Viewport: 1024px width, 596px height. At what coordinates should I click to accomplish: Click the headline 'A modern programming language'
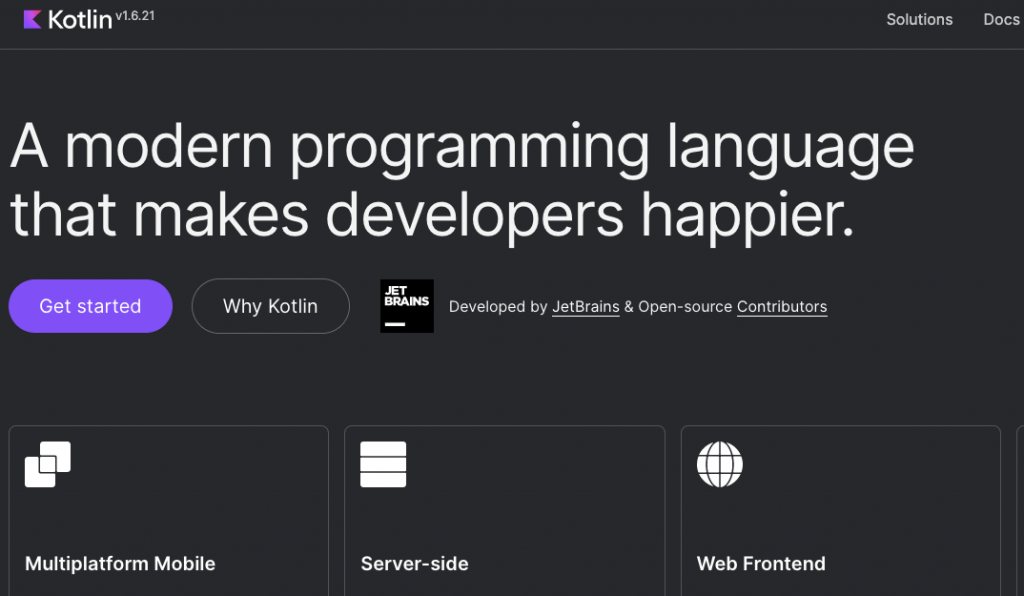462,148
